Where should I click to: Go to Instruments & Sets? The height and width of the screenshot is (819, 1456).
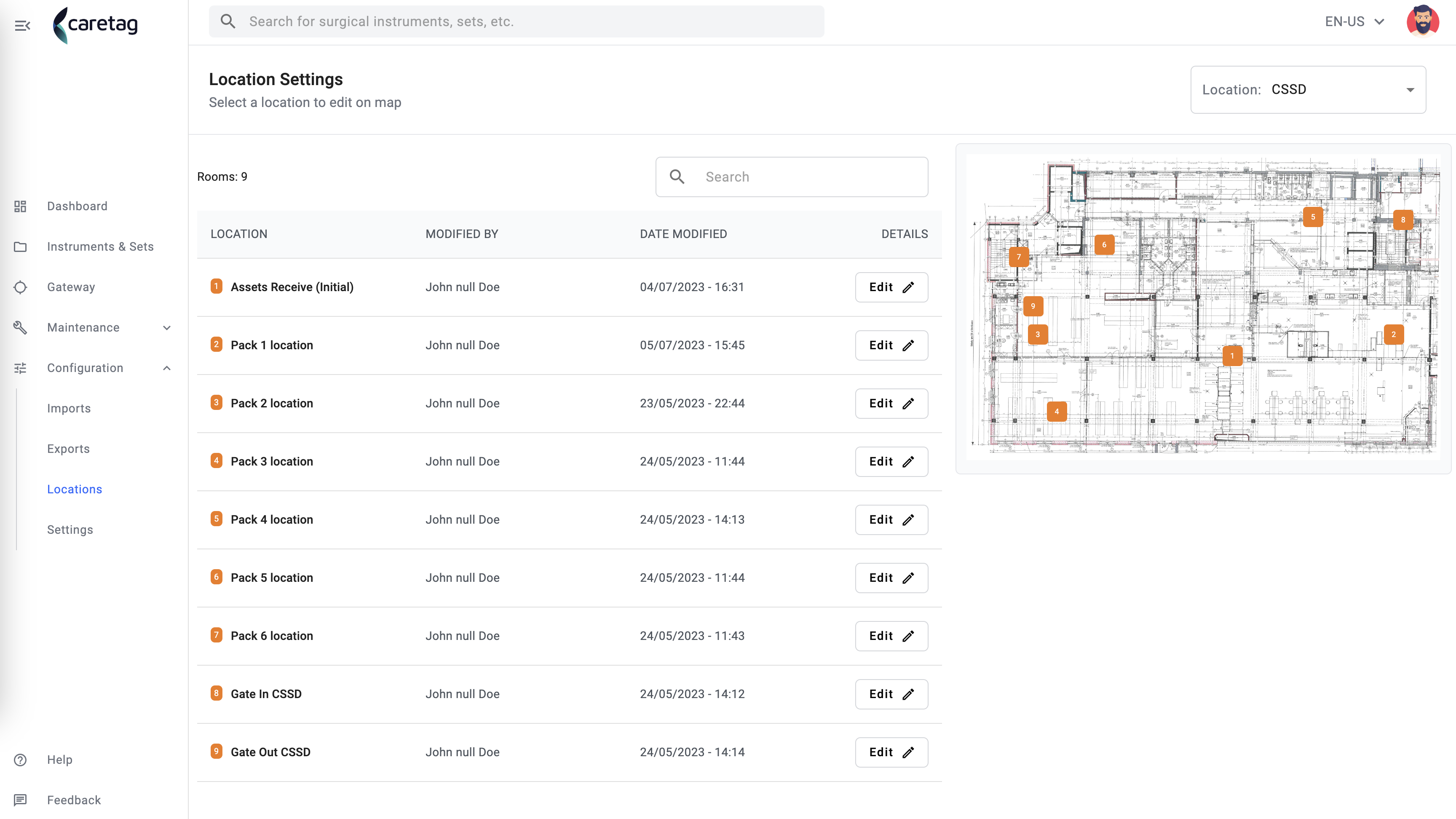(100, 246)
